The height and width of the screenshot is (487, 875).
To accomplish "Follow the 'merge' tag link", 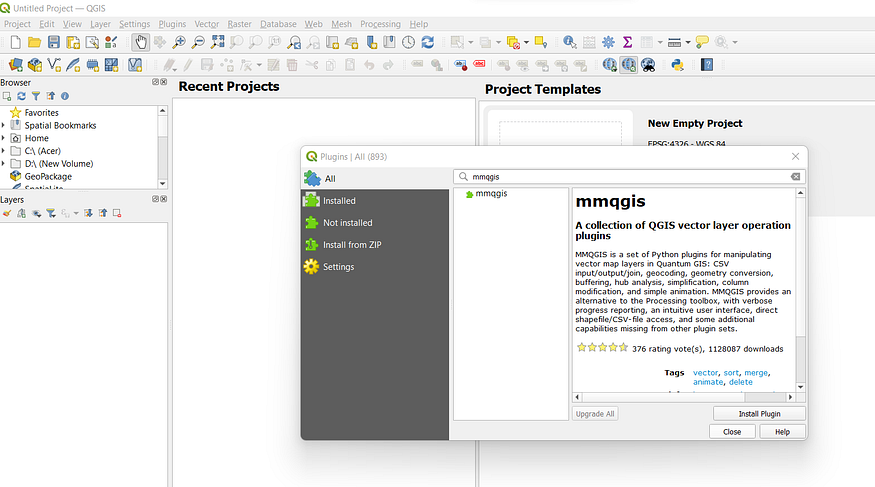I will point(756,373).
